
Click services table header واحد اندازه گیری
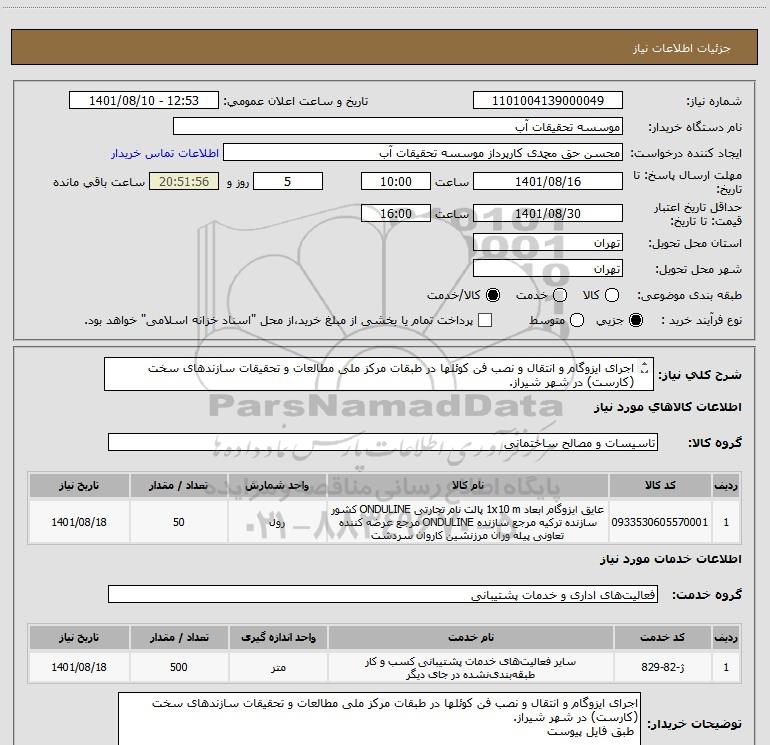point(278,637)
